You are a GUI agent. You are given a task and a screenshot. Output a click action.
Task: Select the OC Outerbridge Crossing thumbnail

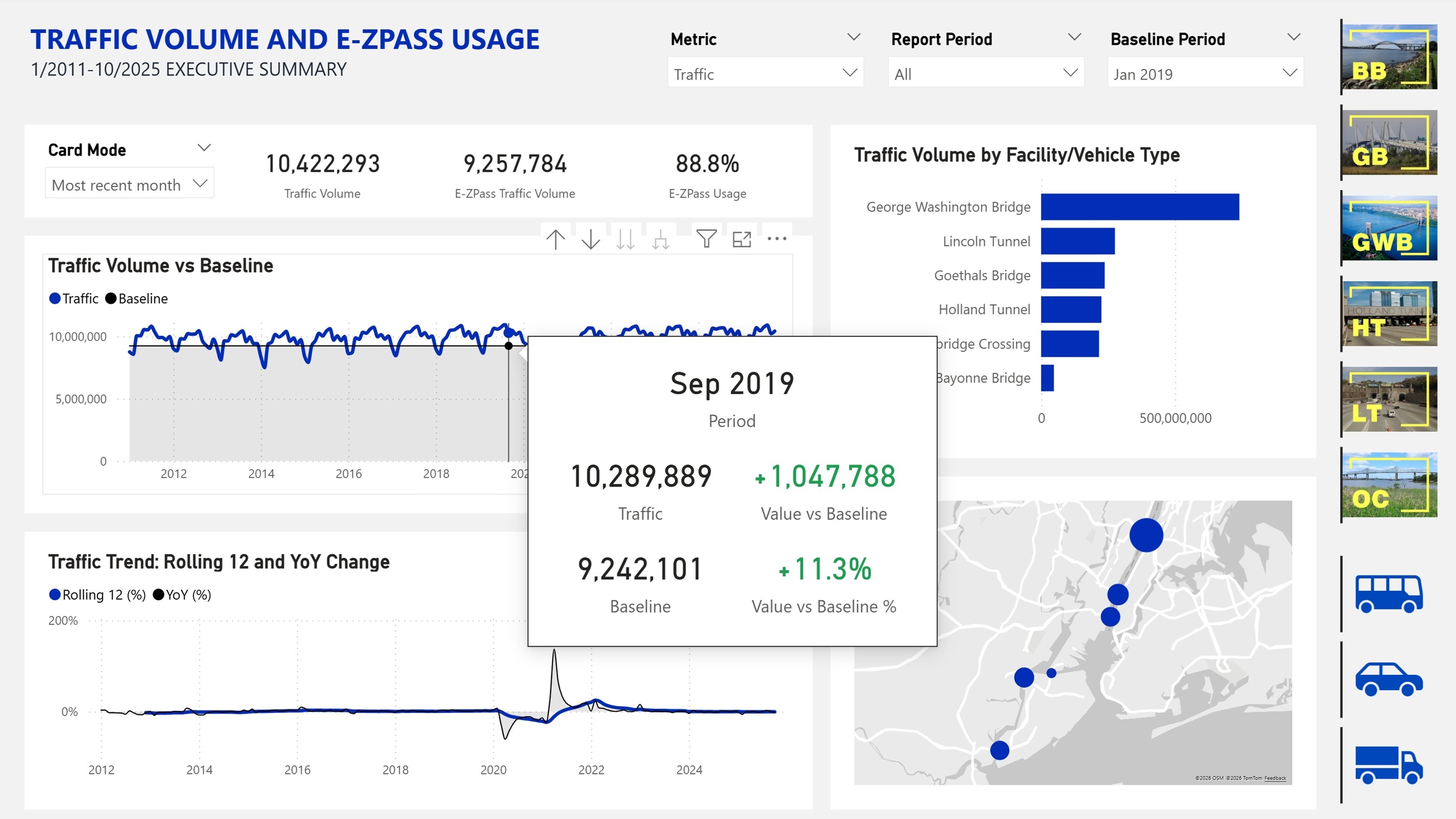tap(1390, 485)
